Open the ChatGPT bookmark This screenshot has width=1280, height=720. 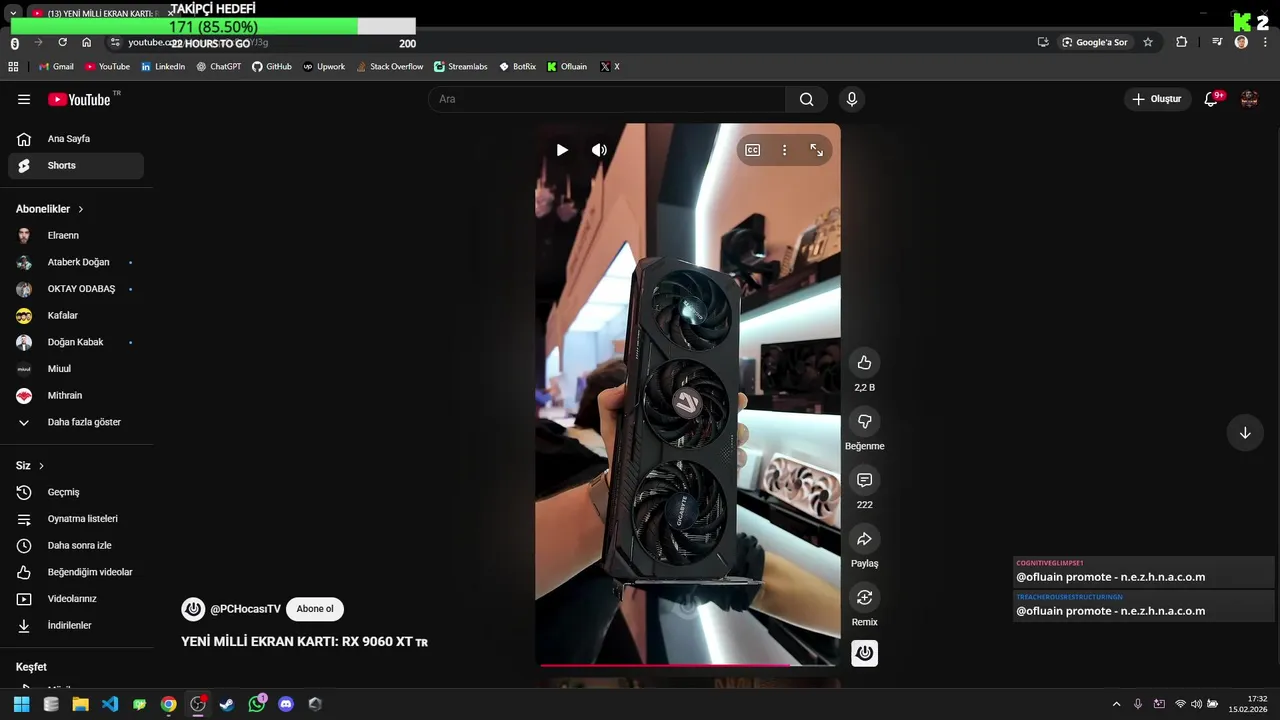point(219,67)
